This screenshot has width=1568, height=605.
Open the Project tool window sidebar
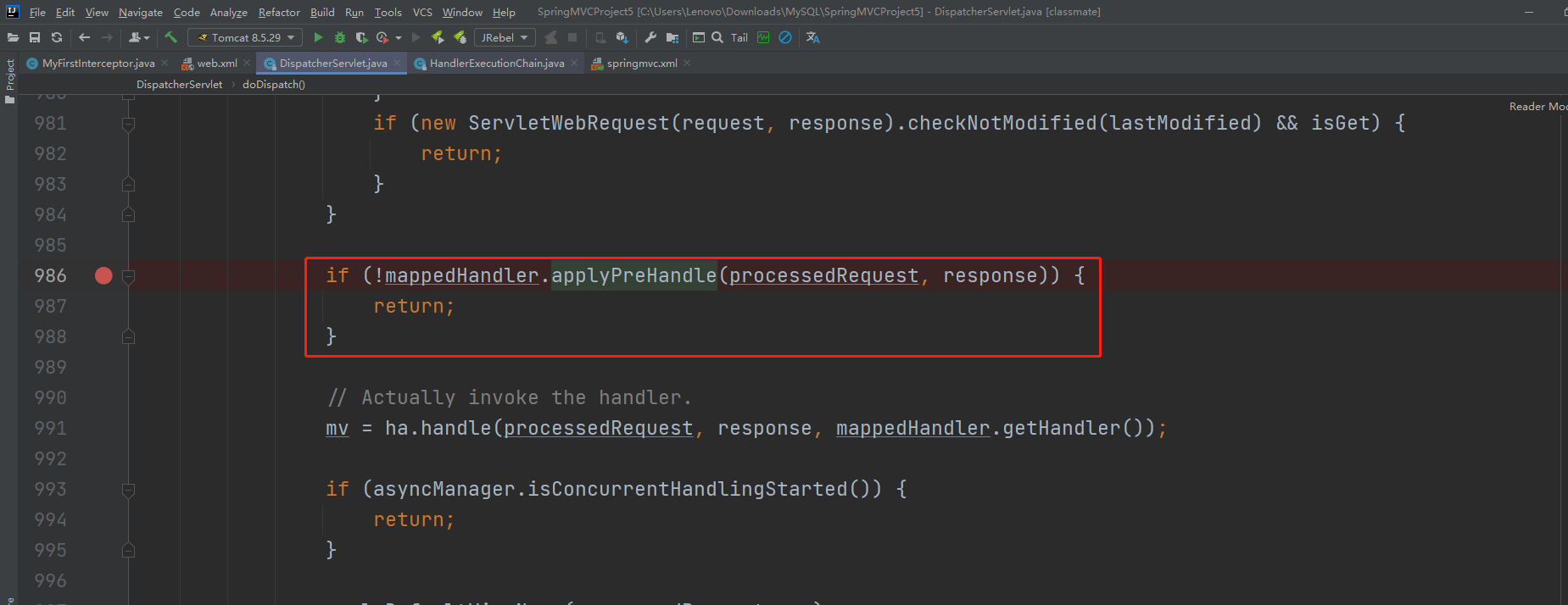(9, 80)
